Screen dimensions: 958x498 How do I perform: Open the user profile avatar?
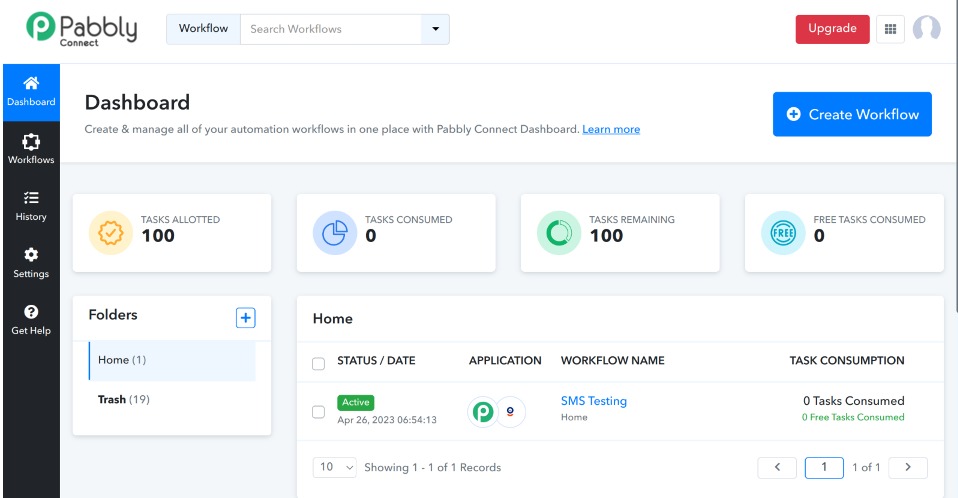pos(926,29)
